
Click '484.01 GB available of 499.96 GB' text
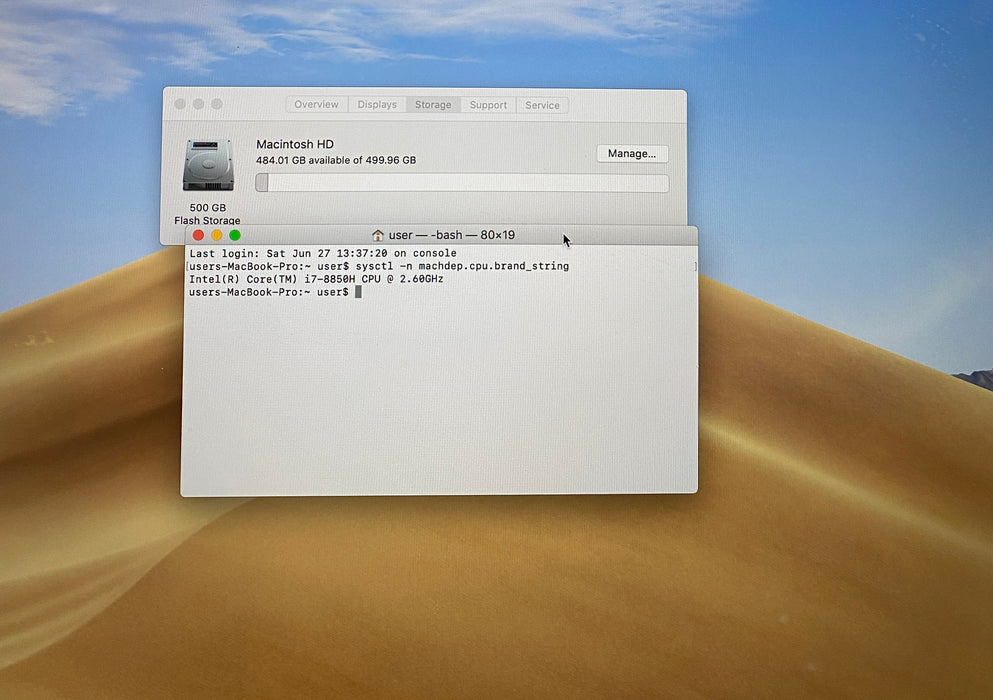(336, 160)
